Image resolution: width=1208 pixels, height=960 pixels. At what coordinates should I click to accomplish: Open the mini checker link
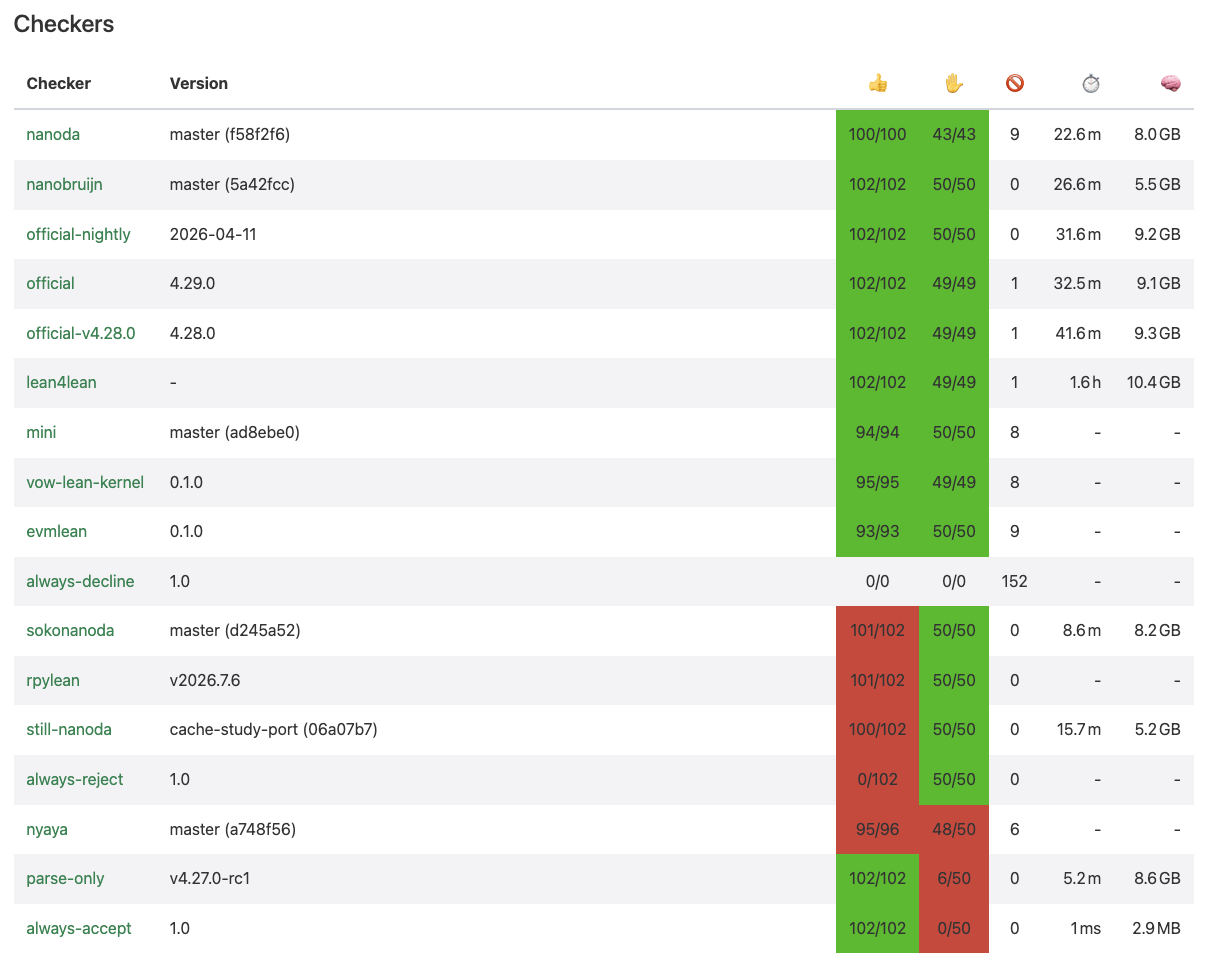pyautogui.click(x=41, y=432)
